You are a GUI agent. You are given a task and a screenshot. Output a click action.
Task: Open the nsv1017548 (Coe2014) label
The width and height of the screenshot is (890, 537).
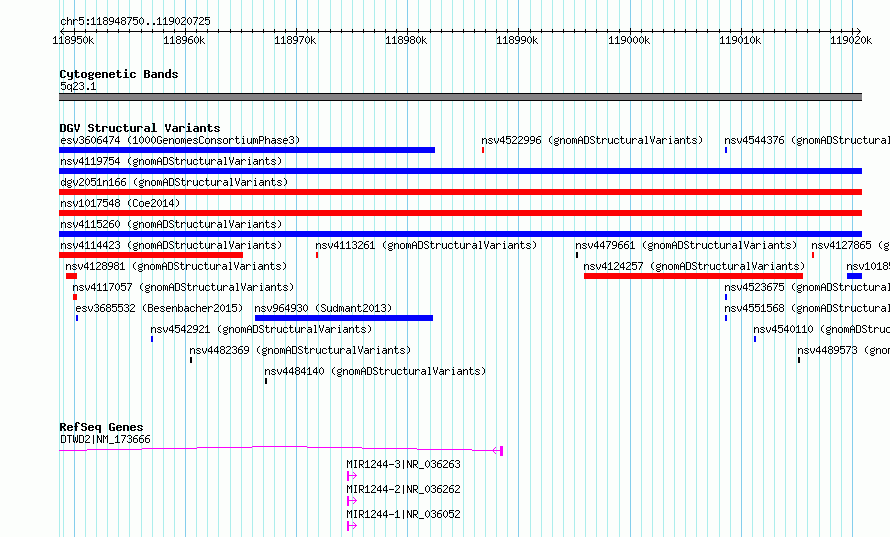point(120,203)
